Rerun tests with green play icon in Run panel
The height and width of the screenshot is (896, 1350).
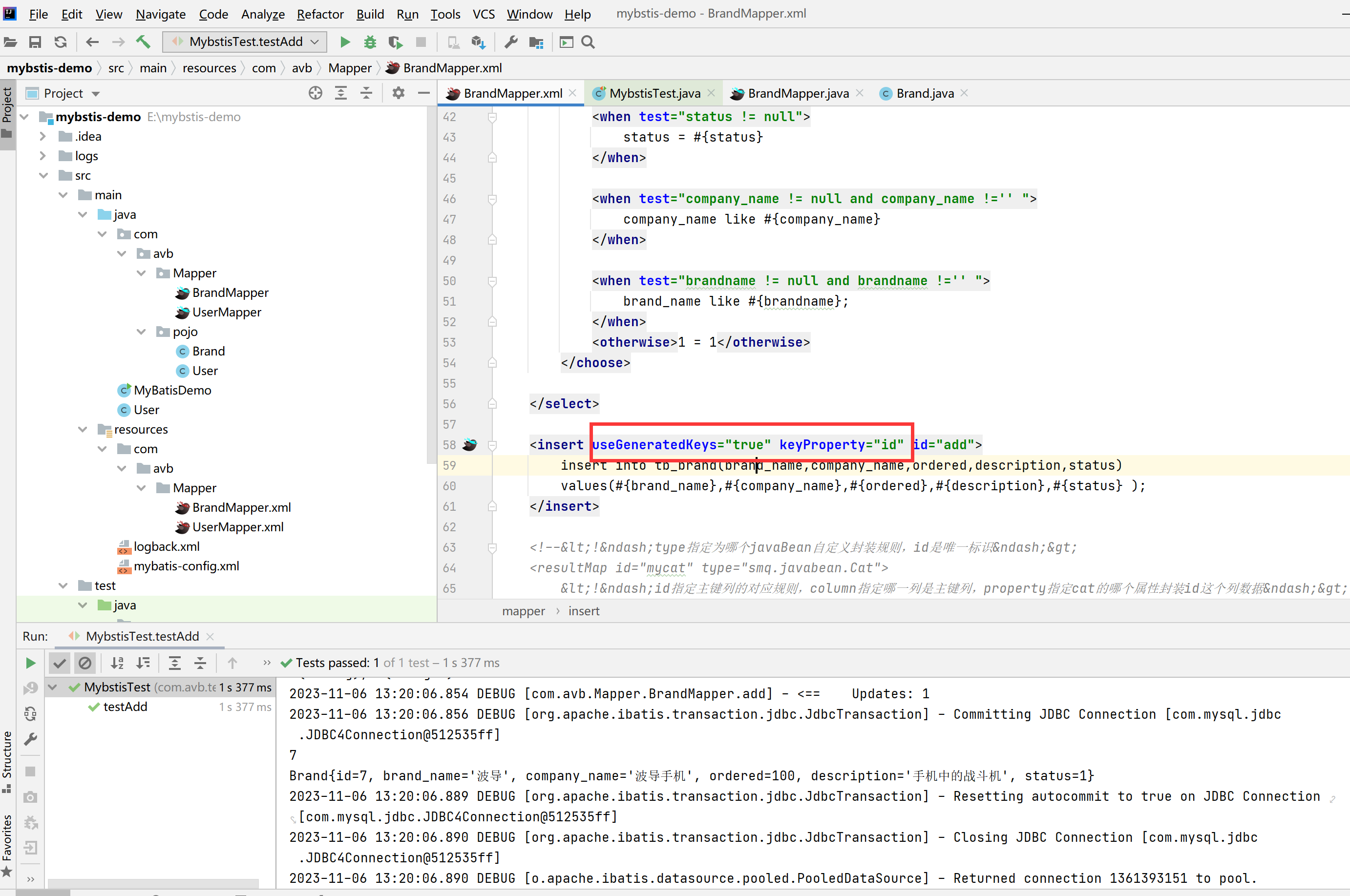(31, 663)
